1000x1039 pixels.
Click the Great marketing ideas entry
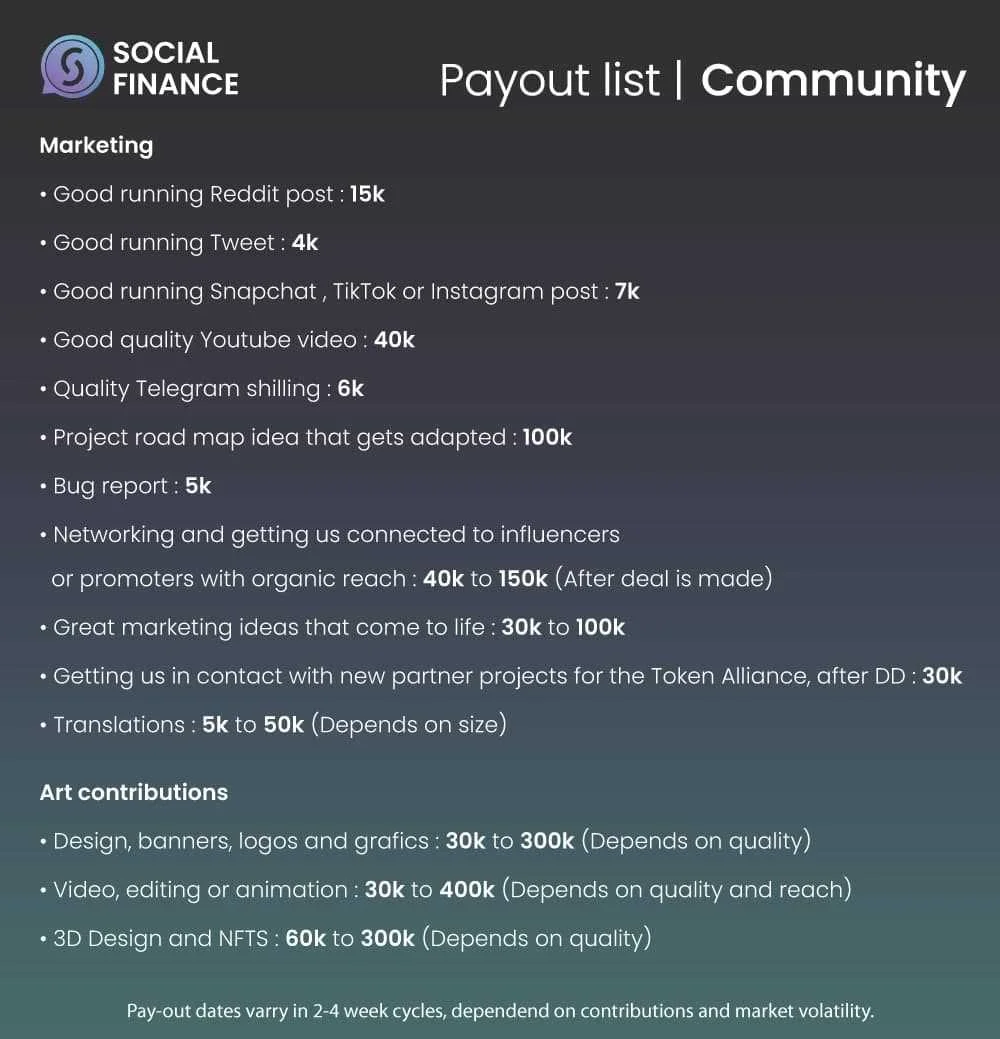pyautogui.click(x=332, y=628)
